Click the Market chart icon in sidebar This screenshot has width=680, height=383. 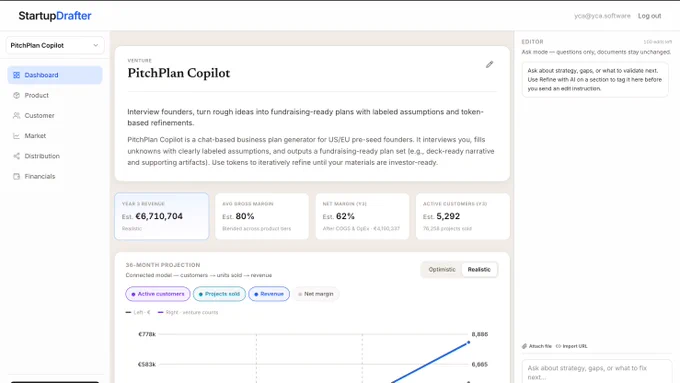coord(16,136)
